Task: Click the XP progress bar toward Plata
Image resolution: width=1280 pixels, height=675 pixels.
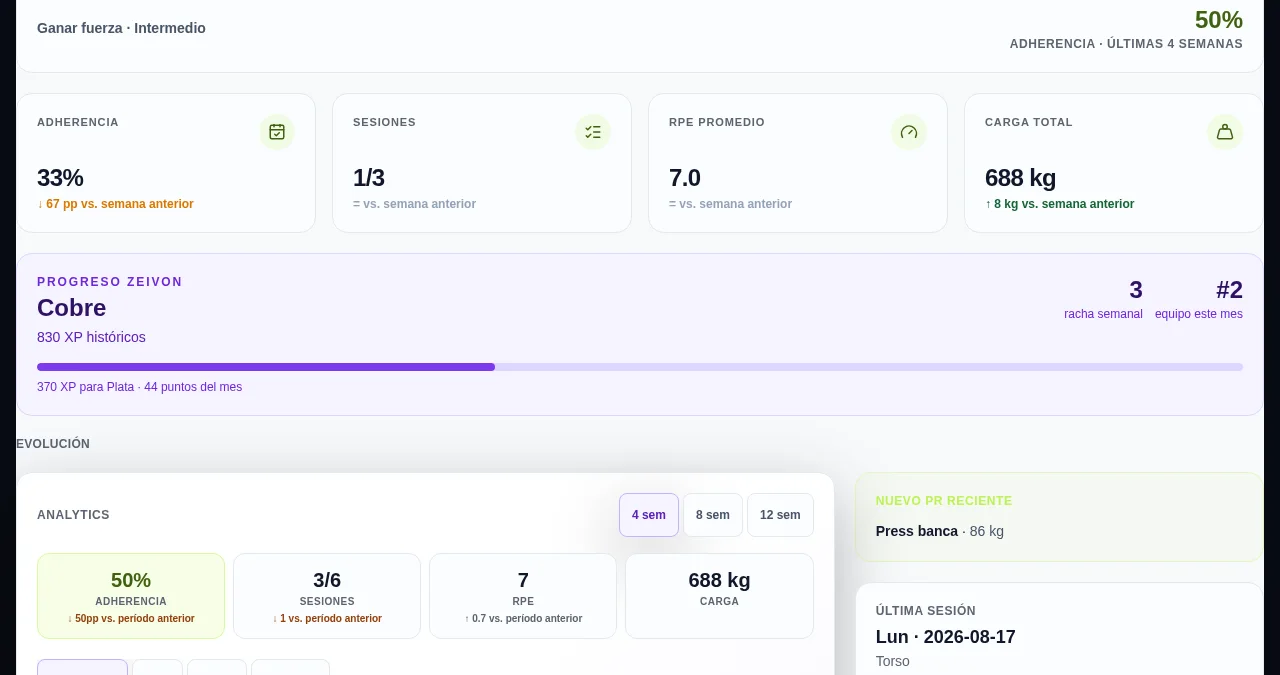Action: point(640,367)
